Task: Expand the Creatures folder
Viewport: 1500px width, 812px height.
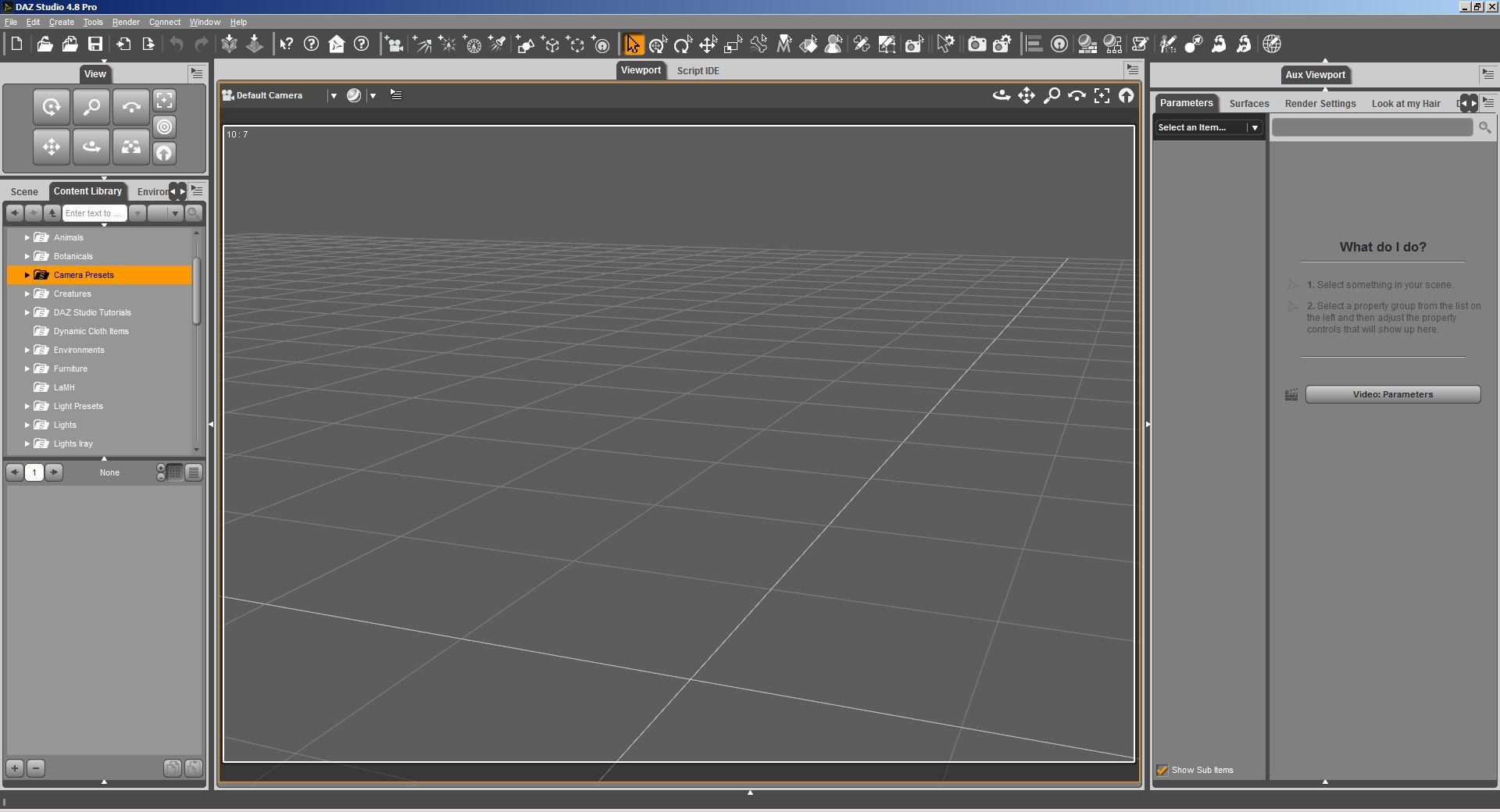Action: point(27,294)
